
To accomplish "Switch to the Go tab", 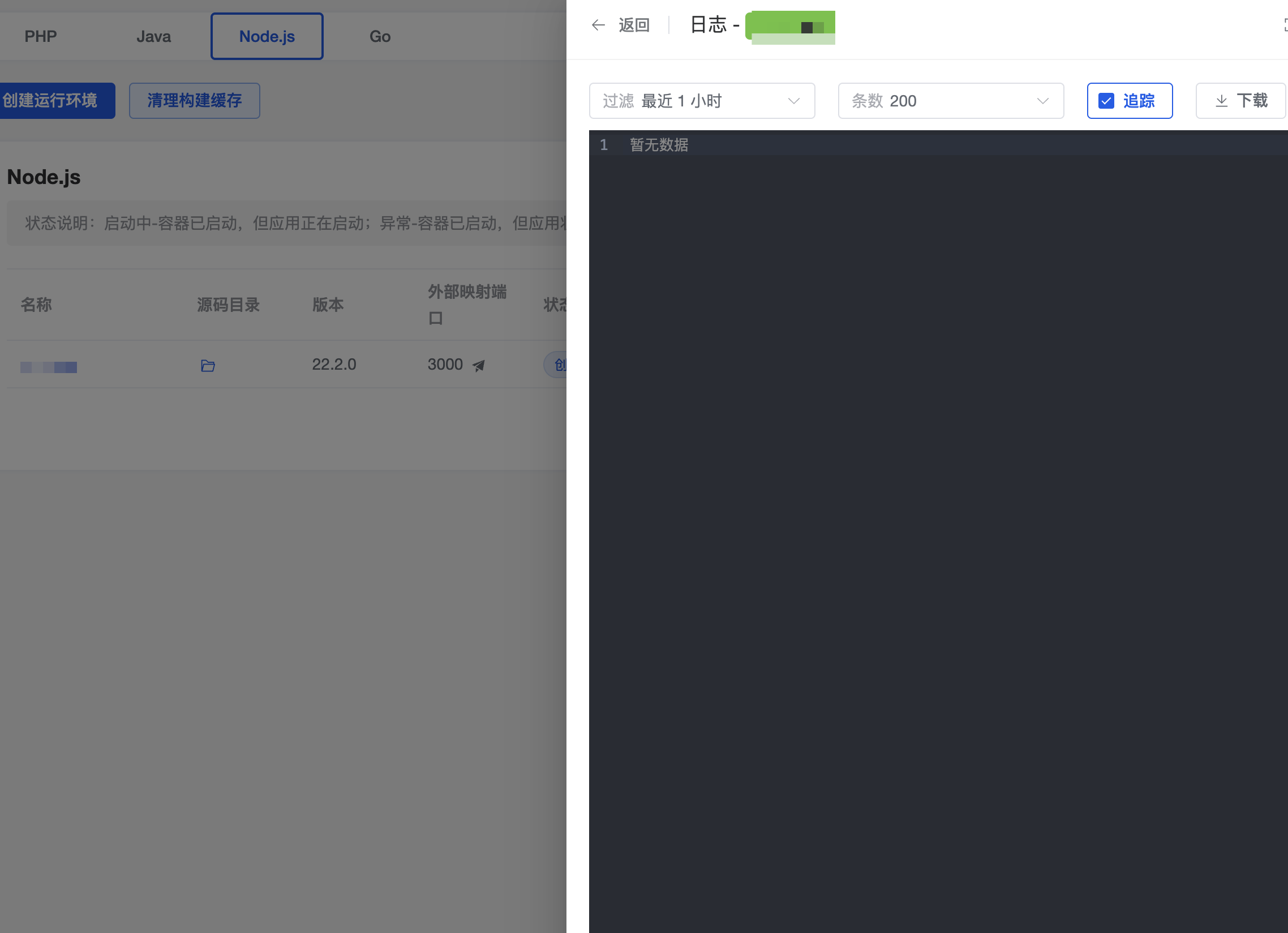I will [x=380, y=36].
